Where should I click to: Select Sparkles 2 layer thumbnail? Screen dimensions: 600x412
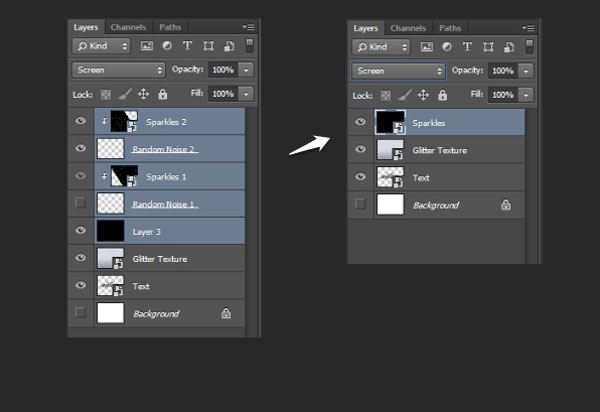(x=124, y=121)
